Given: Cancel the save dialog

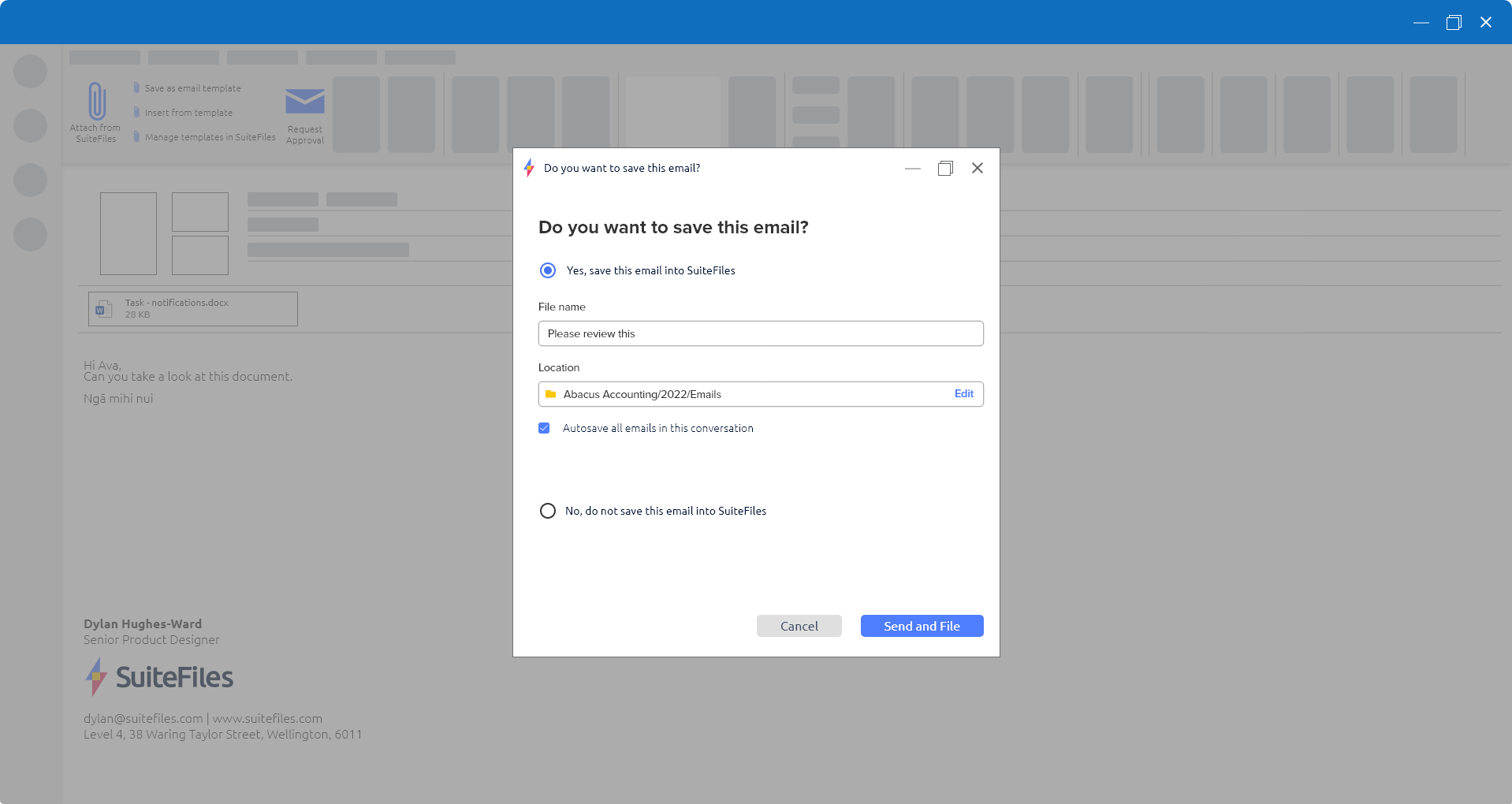Looking at the screenshot, I should 799,625.
